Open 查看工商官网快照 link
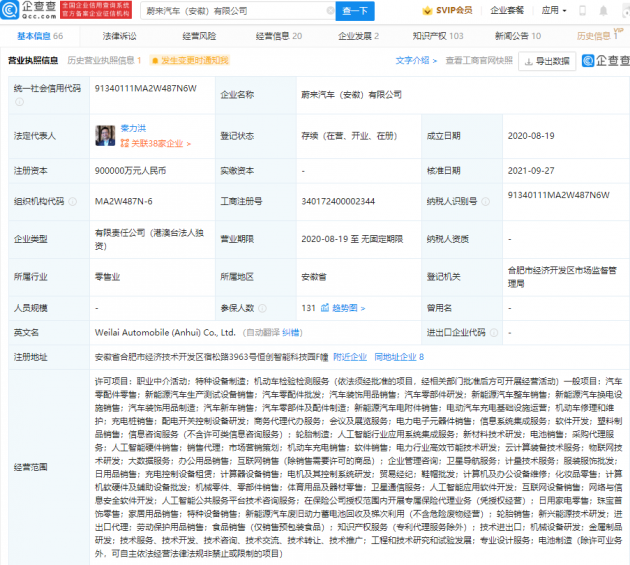 point(479,60)
